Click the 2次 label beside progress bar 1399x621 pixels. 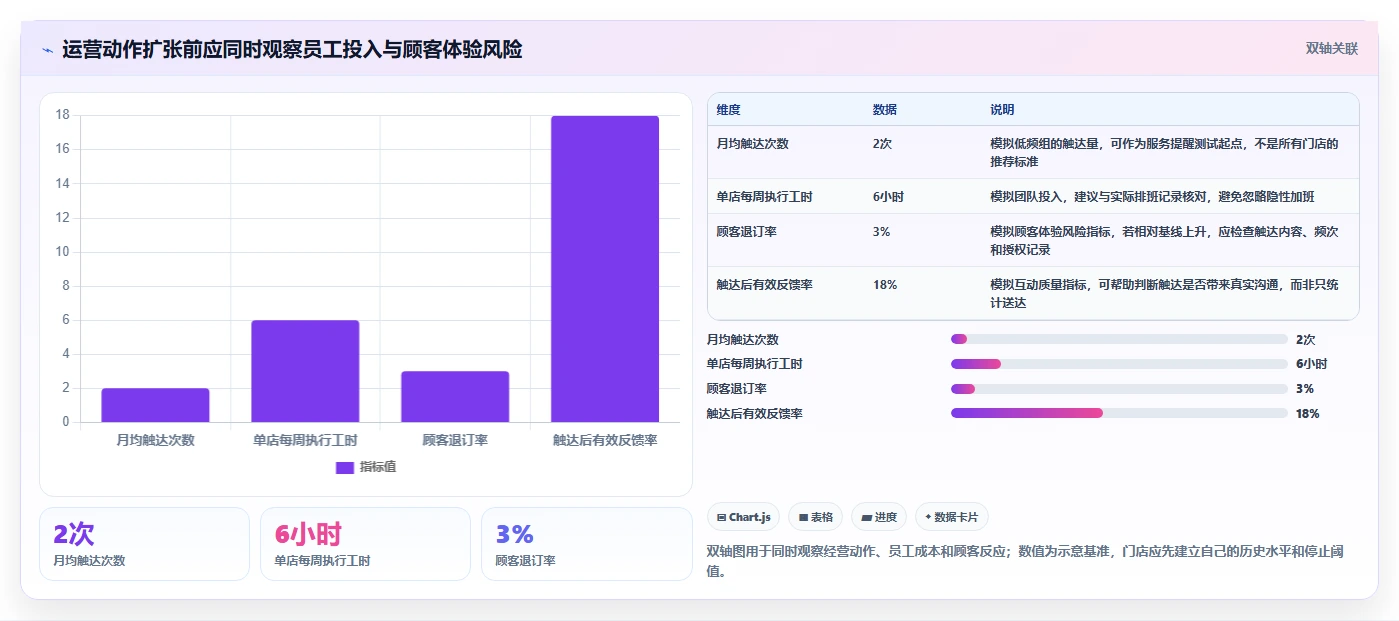[1305, 340]
